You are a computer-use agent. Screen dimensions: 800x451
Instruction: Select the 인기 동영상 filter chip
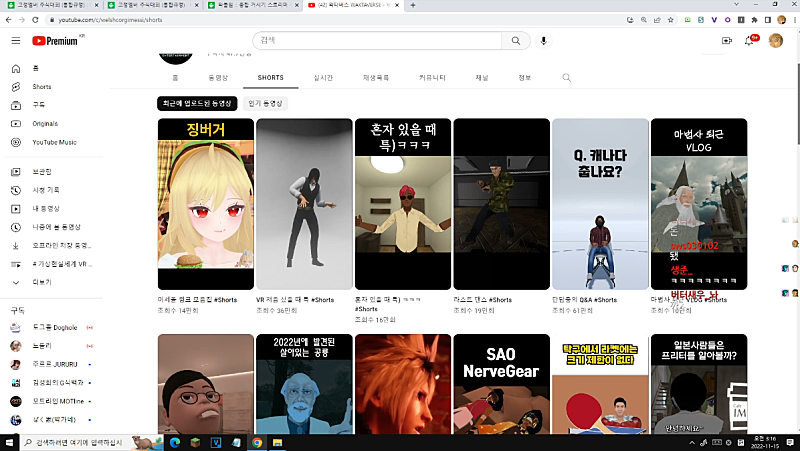(266, 103)
